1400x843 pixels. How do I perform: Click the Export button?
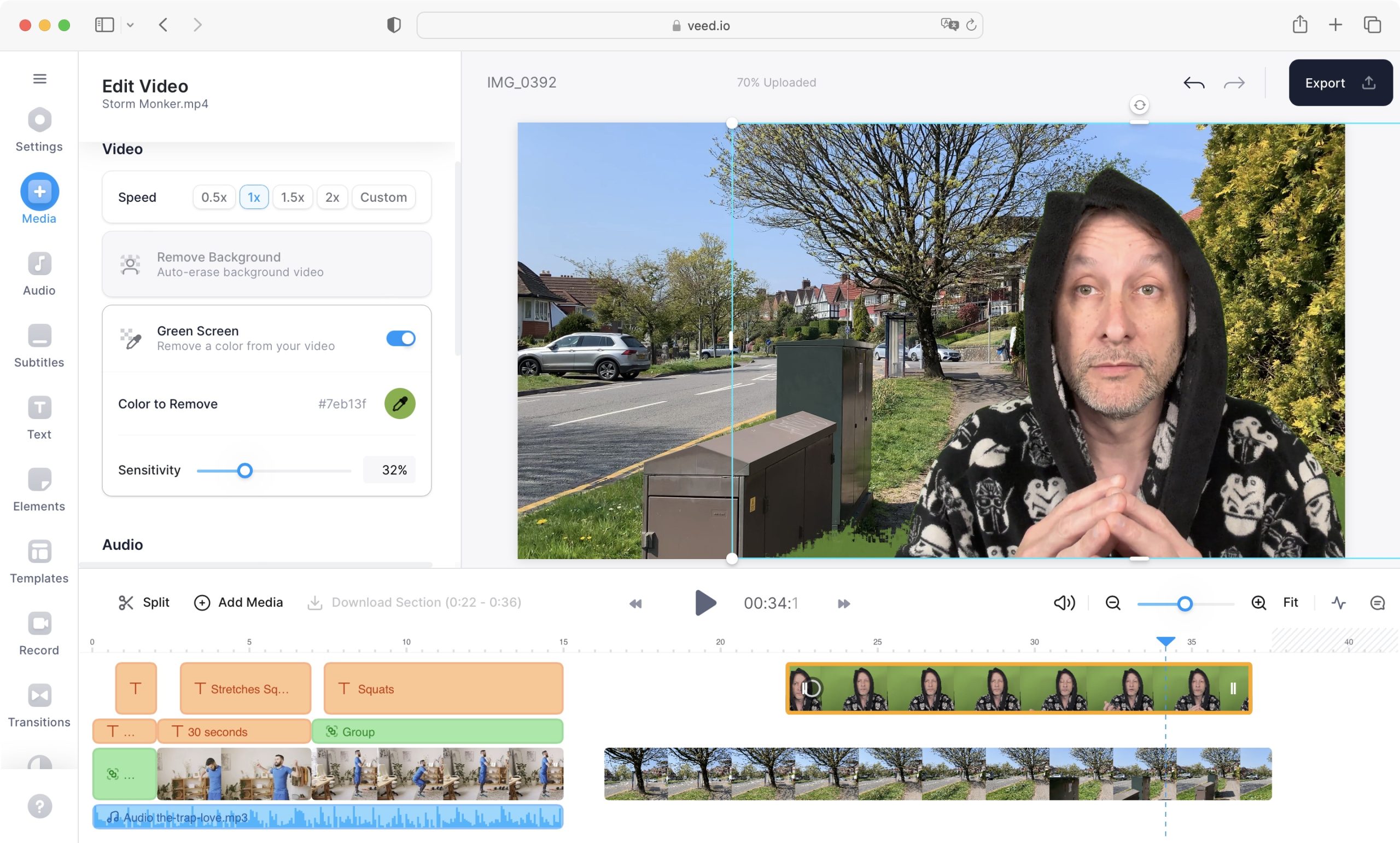tap(1340, 83)
